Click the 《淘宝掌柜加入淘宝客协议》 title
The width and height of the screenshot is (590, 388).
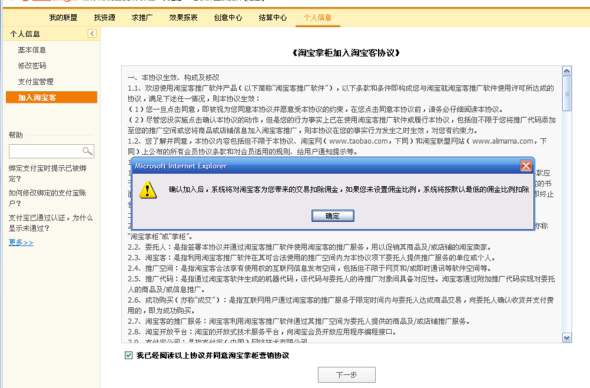pyautogui.click(x=346, y=53)
